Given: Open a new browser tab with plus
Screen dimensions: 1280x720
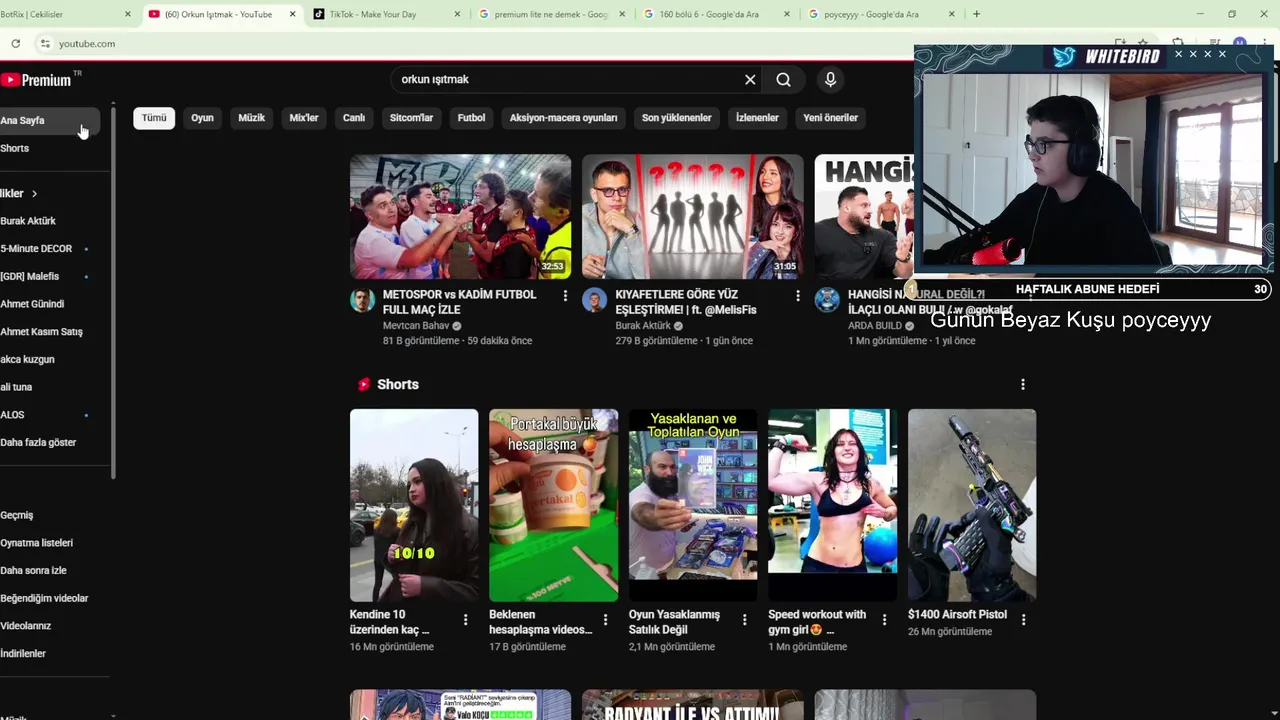Looking at the screenshot, I should [976, 14].
